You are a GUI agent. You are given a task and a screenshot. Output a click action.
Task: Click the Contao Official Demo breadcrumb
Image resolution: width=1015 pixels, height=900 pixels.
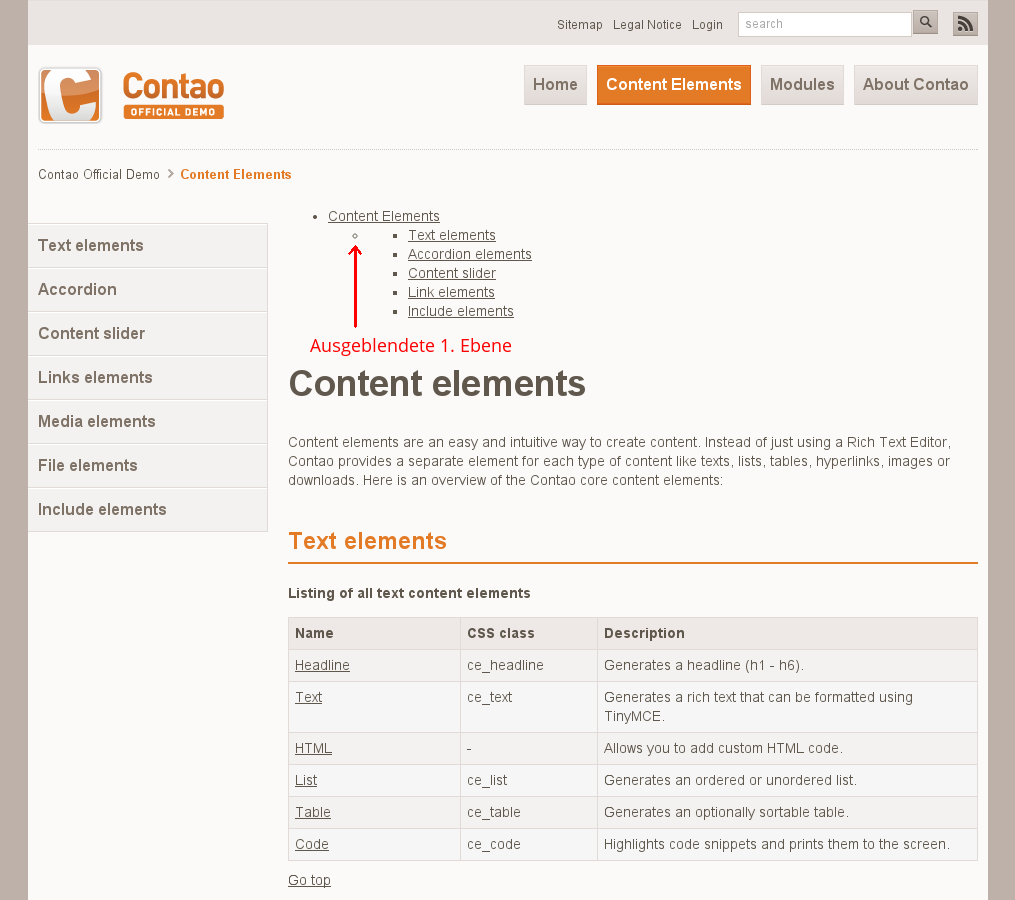[99, 175]
